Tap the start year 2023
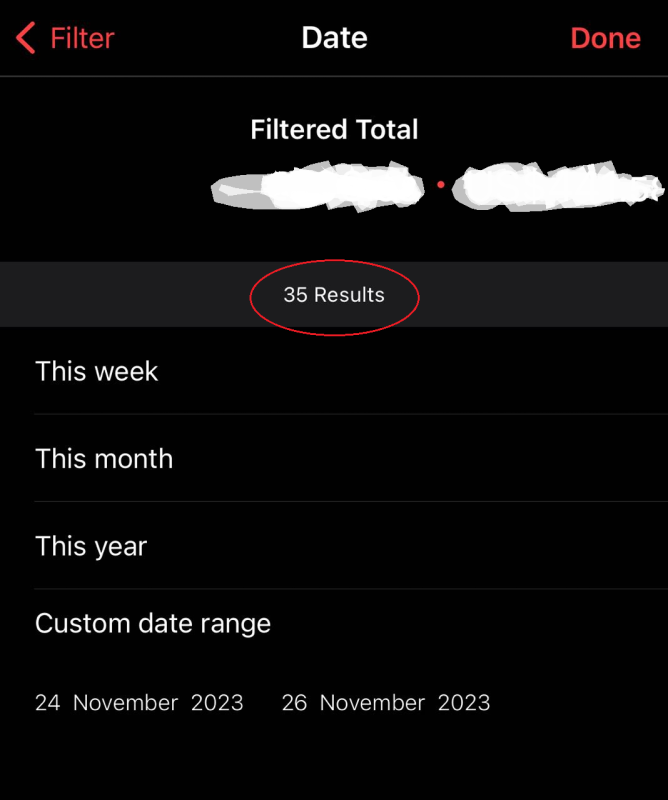This screenshot has height=800, width=668. [x=217, y=703]
